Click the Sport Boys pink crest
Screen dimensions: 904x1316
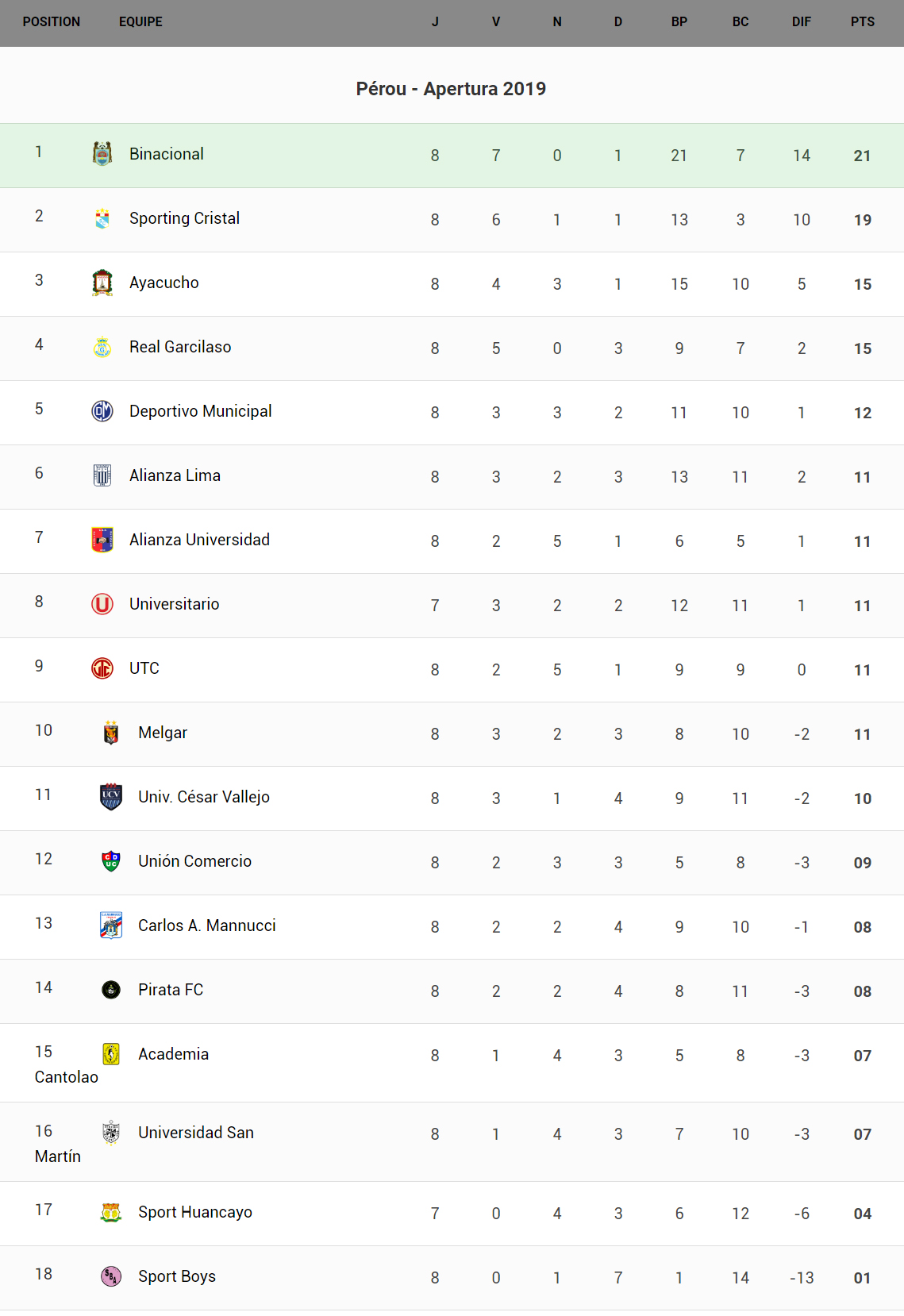pyautogui.click(x=111, y=1276)
